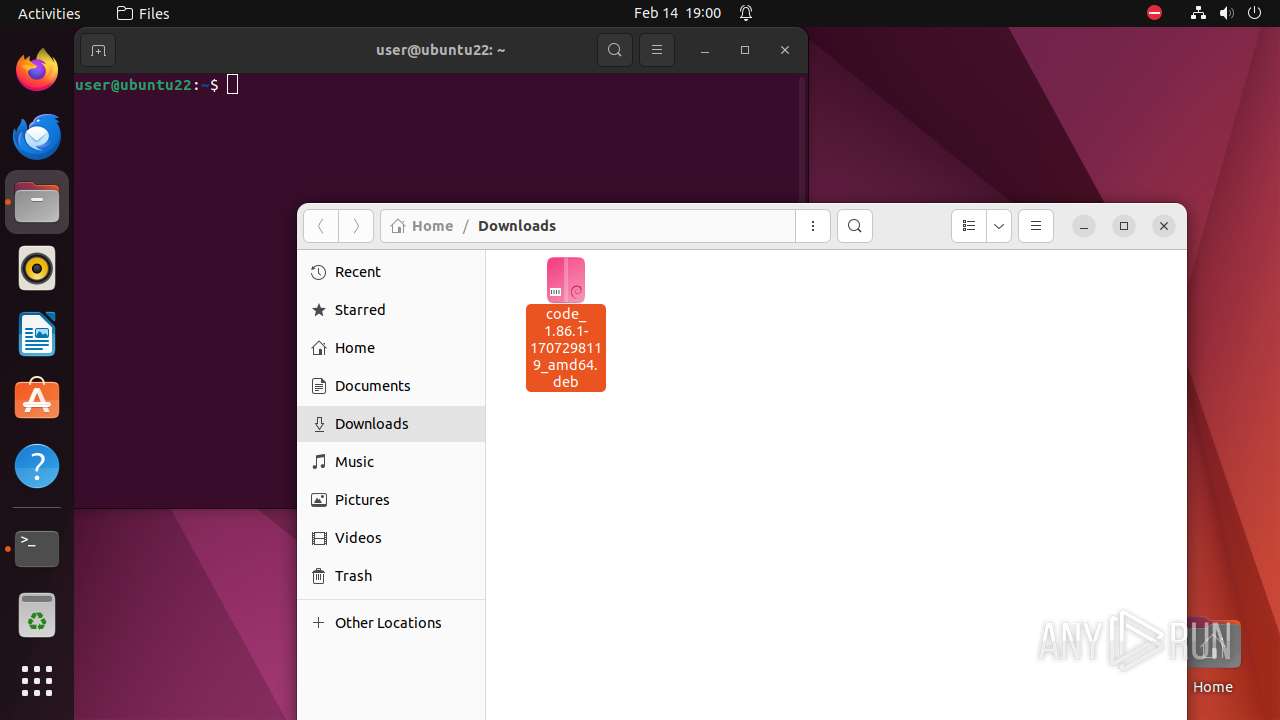Image resolution: width=1280 pixels, height=720 pixels.
Task: Open Documents in the Files sidebar
Action: [x=391, y=386]
